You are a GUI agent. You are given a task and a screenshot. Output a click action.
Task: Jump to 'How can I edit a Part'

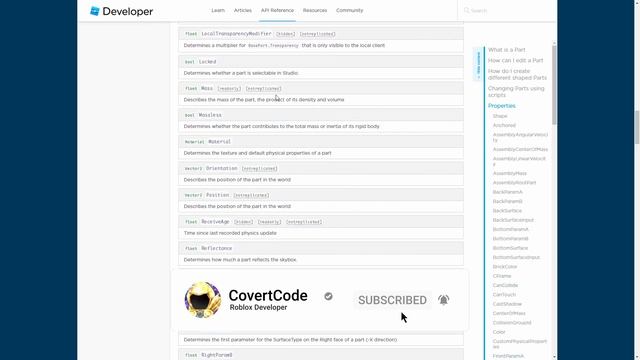pyautogui.click(x=516, y=60)
